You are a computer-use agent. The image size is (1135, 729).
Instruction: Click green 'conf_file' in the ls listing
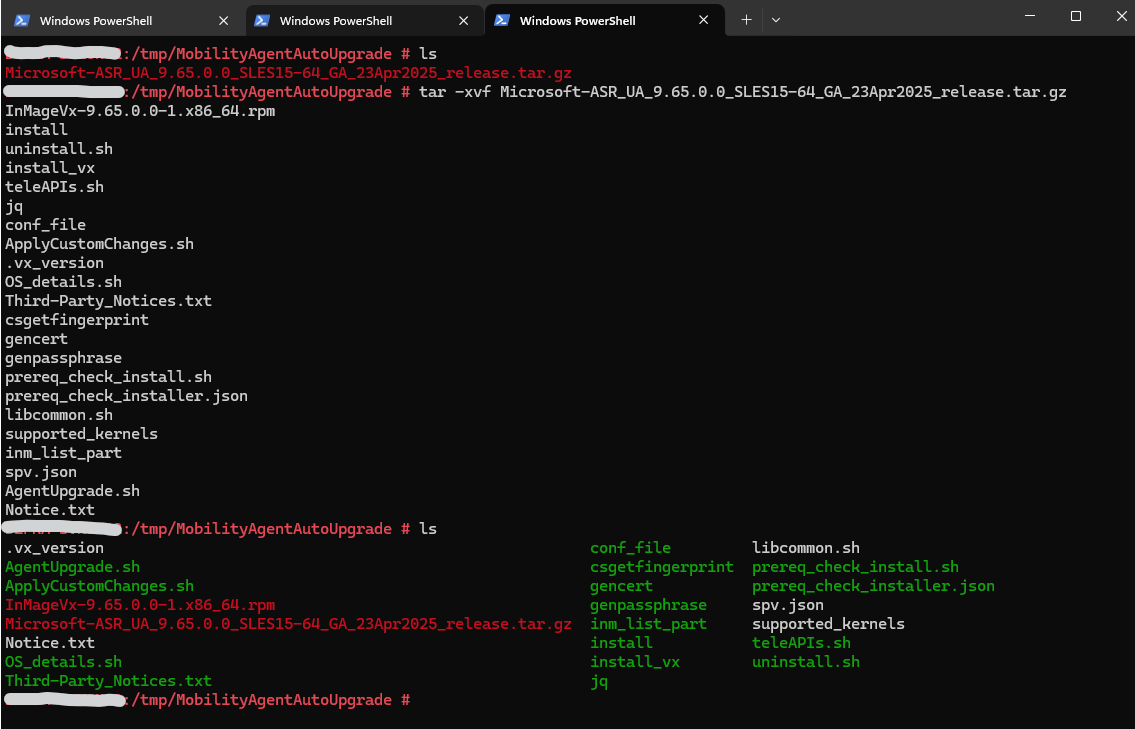(630, 548)
